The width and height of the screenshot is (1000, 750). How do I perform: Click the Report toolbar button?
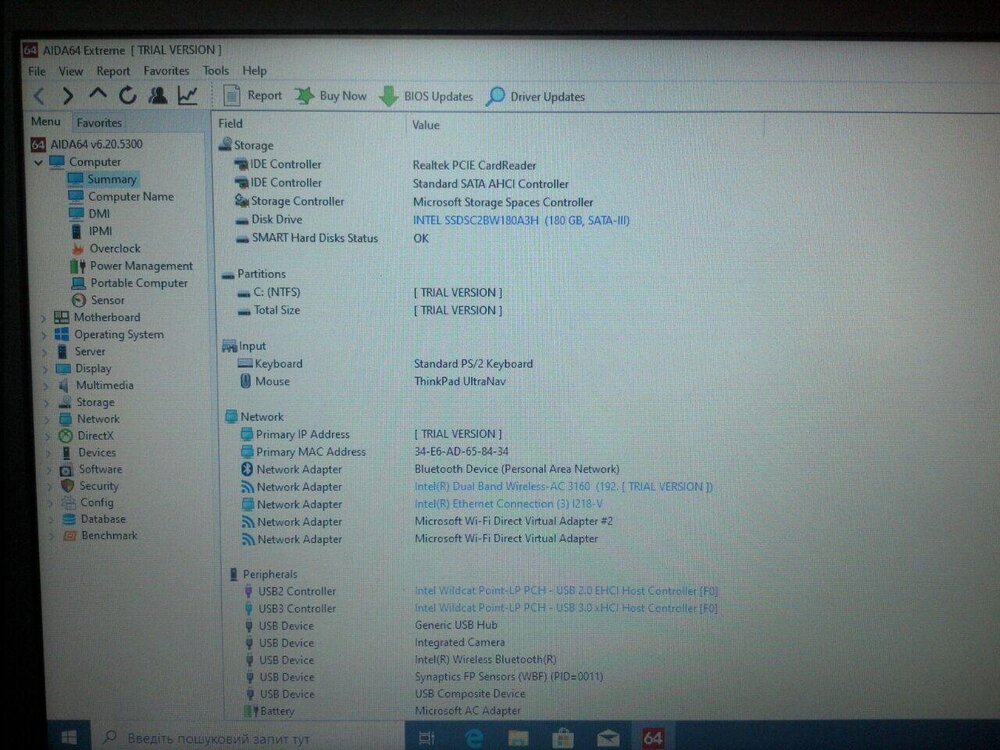point(253,96)
